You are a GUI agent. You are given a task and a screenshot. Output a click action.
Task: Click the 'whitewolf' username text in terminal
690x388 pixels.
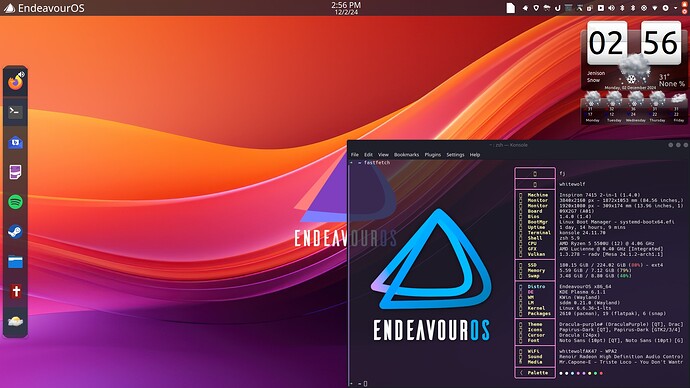point(572,184)
